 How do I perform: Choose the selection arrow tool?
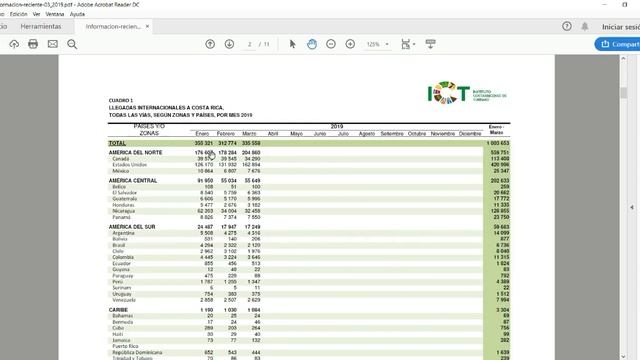(x=292, y=44)
